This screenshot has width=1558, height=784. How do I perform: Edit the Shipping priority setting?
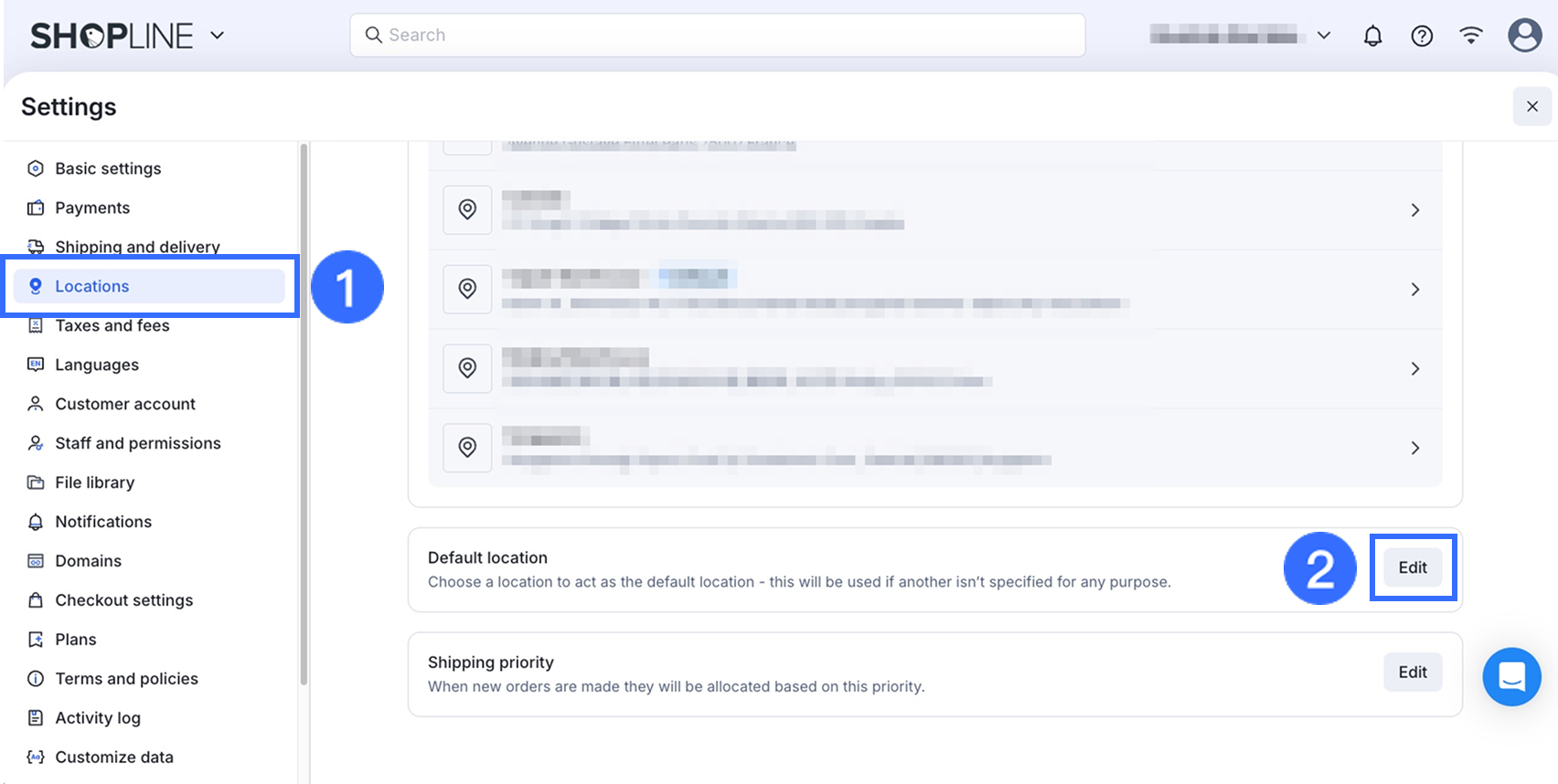point(1412,673)
